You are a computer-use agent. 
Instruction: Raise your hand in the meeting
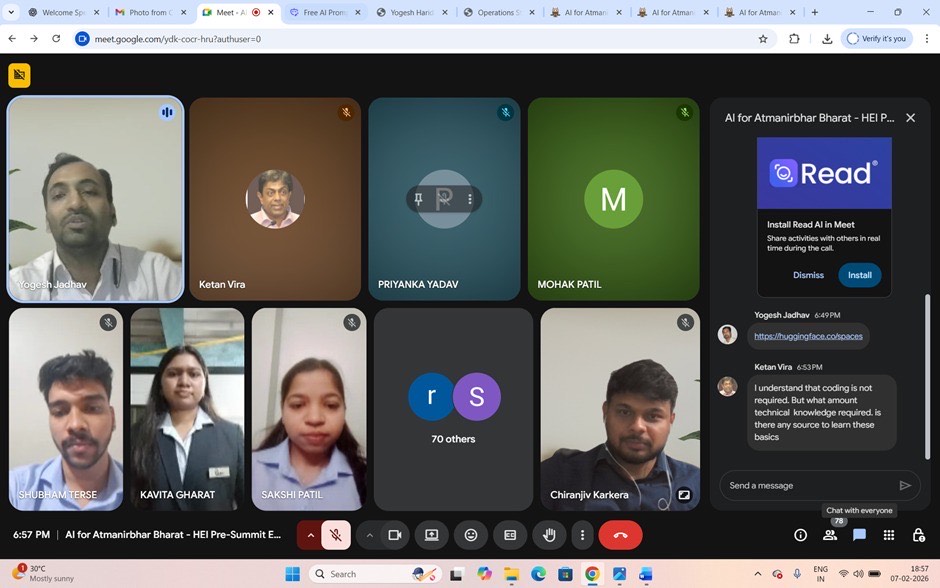click(549, 535)
